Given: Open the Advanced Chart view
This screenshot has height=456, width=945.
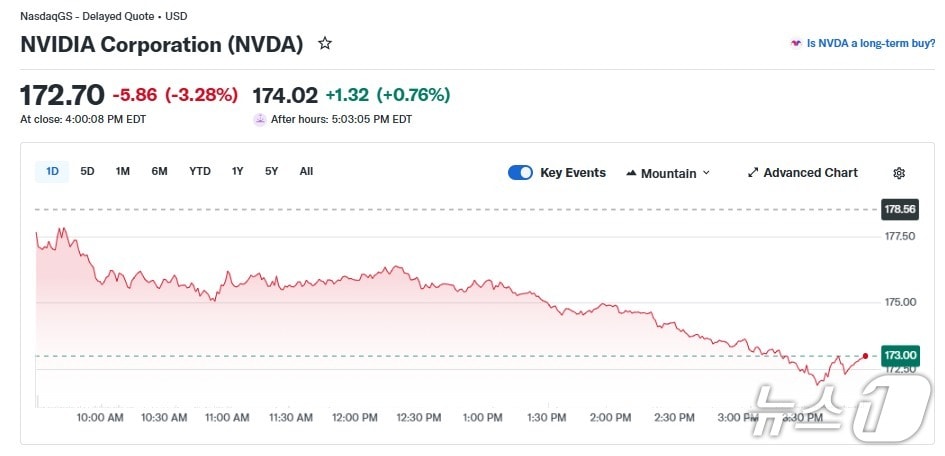Looking at the screenshot, I should [x=810, y=173].
